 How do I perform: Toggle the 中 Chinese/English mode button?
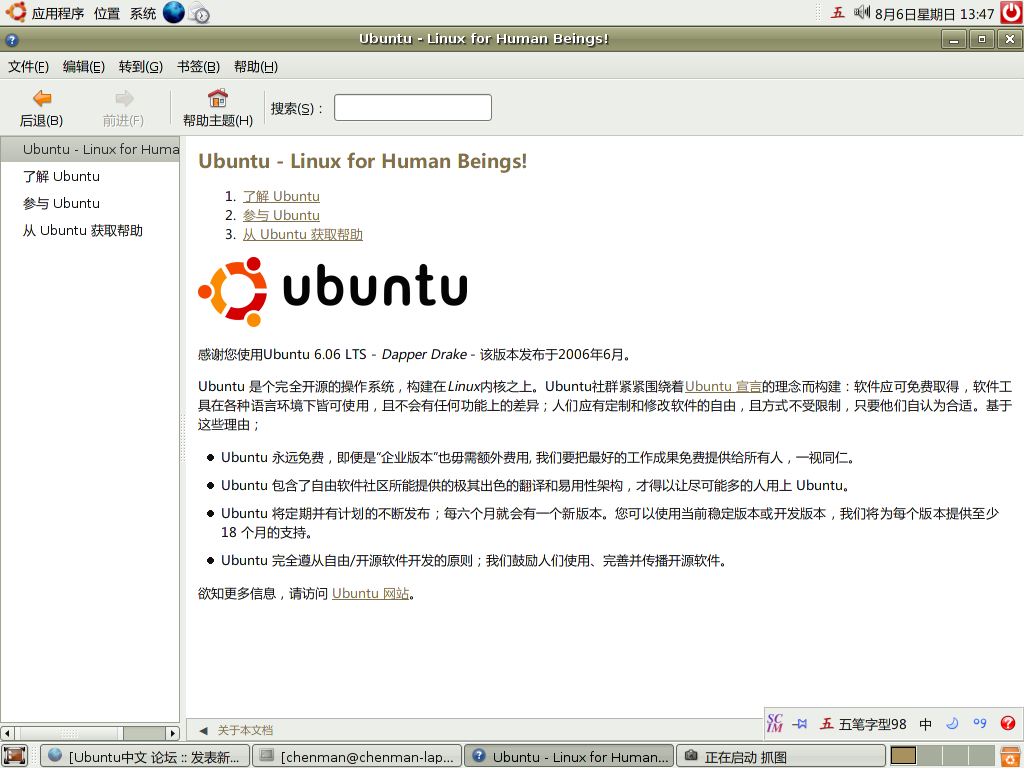tap(925, 724)
